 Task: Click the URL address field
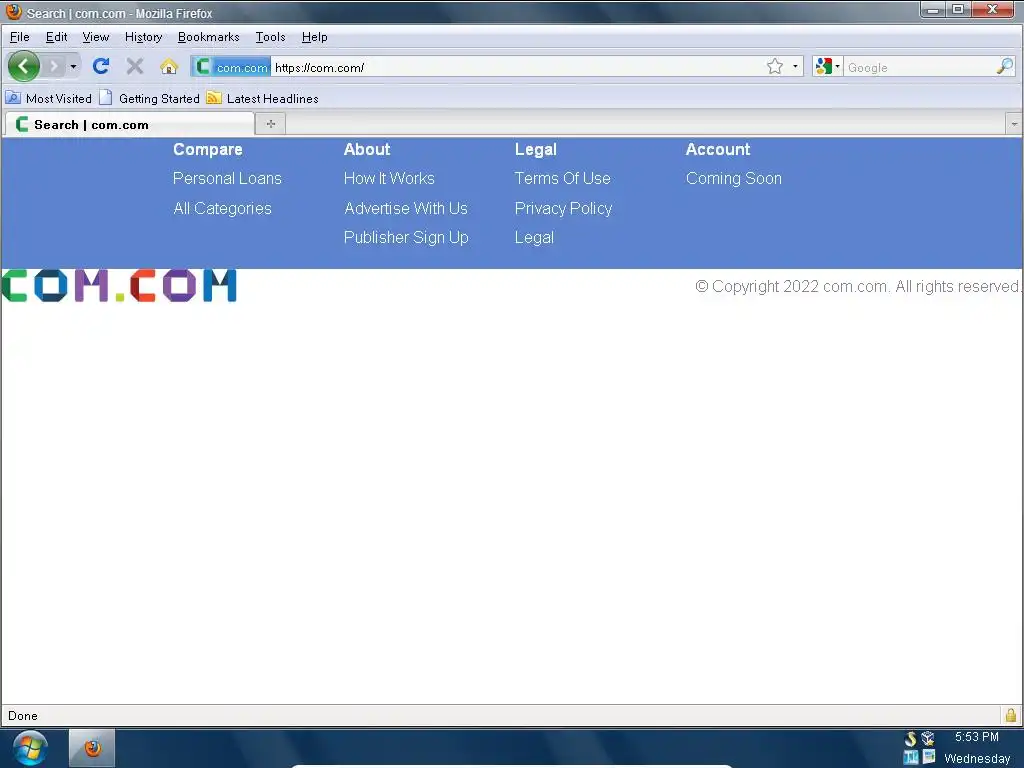pos(516,67)
